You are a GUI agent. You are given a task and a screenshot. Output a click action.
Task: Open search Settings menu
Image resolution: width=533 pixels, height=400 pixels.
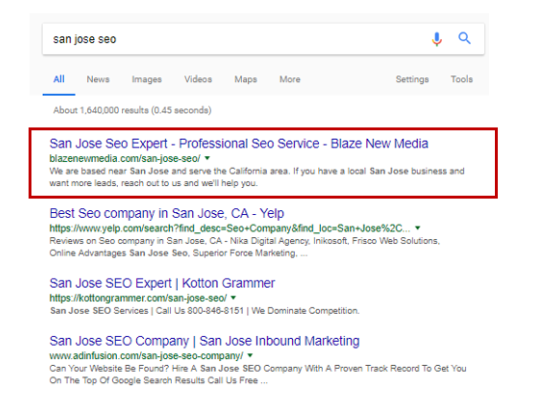(412, 79)
